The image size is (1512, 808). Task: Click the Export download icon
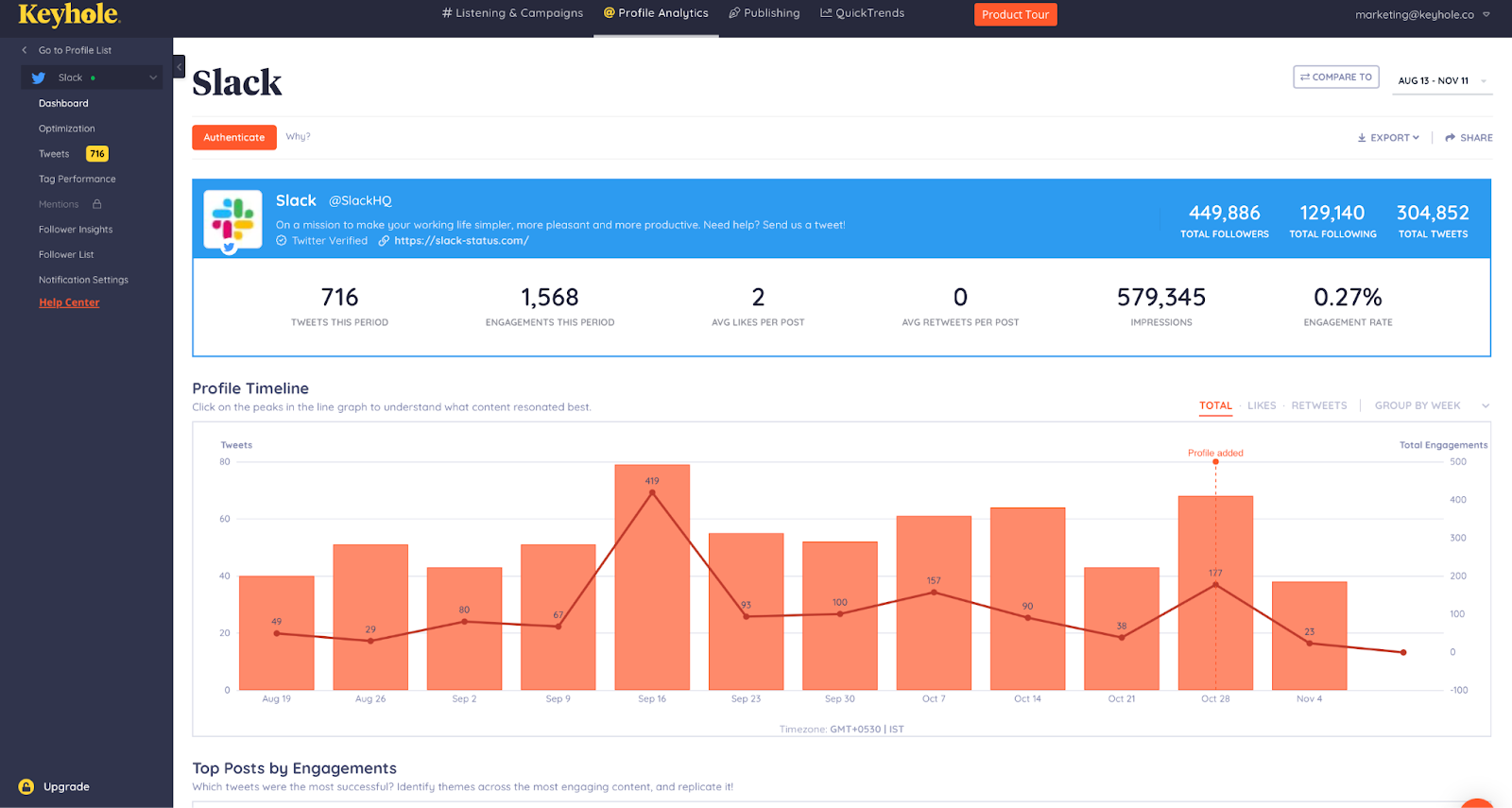click(x=1362, y=138)
